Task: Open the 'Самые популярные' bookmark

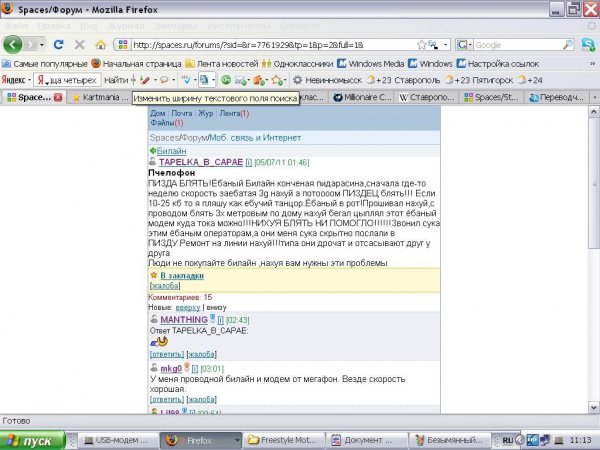Action: tap(45, 64)
